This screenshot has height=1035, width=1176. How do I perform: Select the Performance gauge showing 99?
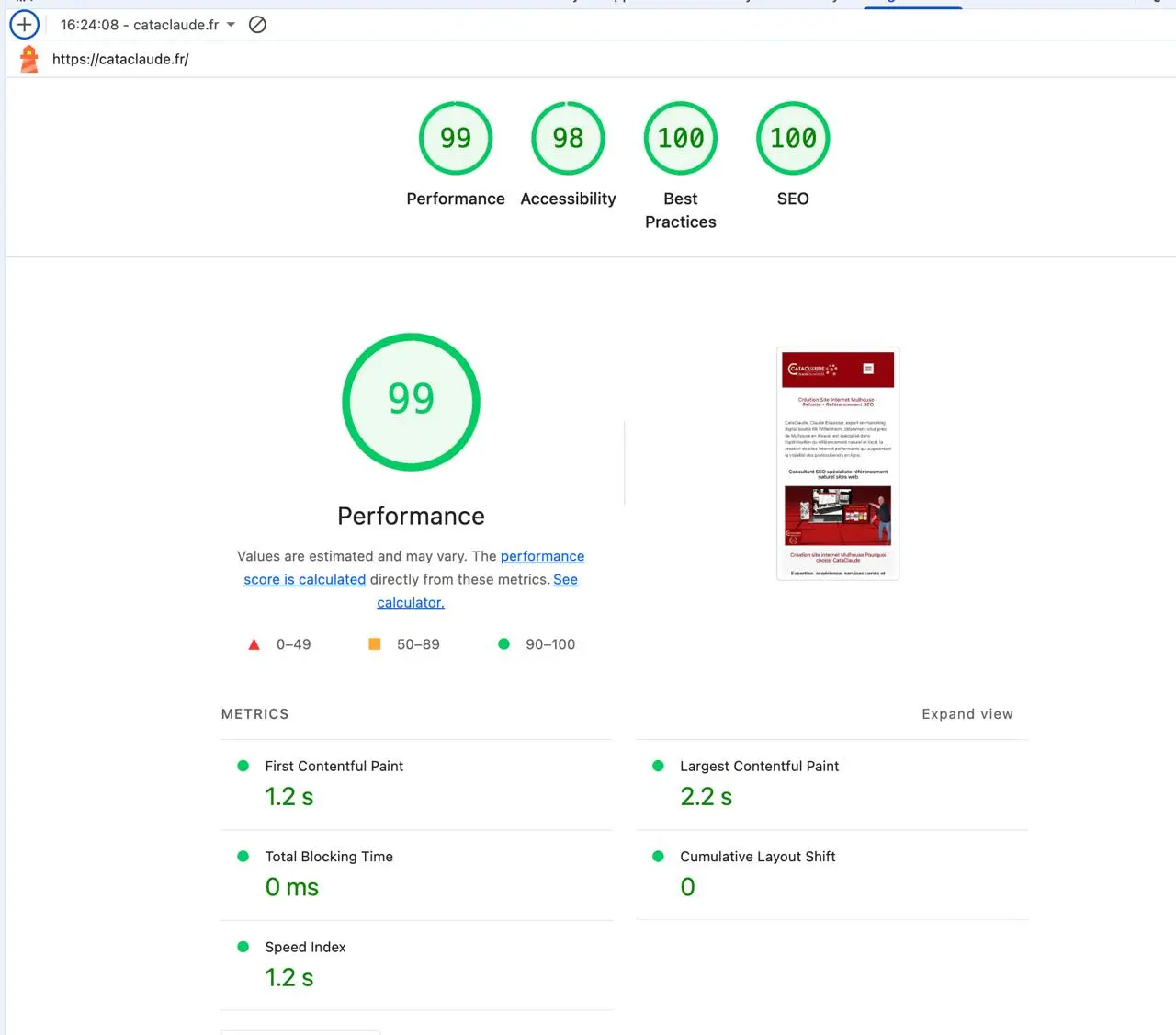pos(456,138)
